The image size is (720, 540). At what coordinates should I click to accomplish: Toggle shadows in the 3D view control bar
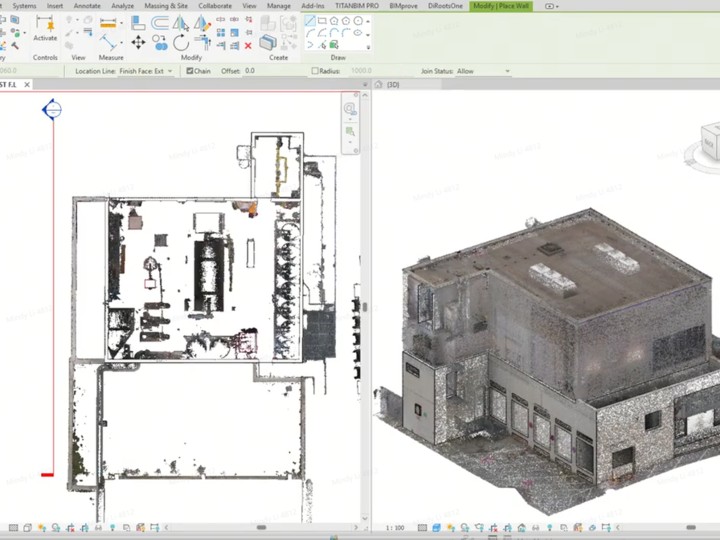pos(465,528)
